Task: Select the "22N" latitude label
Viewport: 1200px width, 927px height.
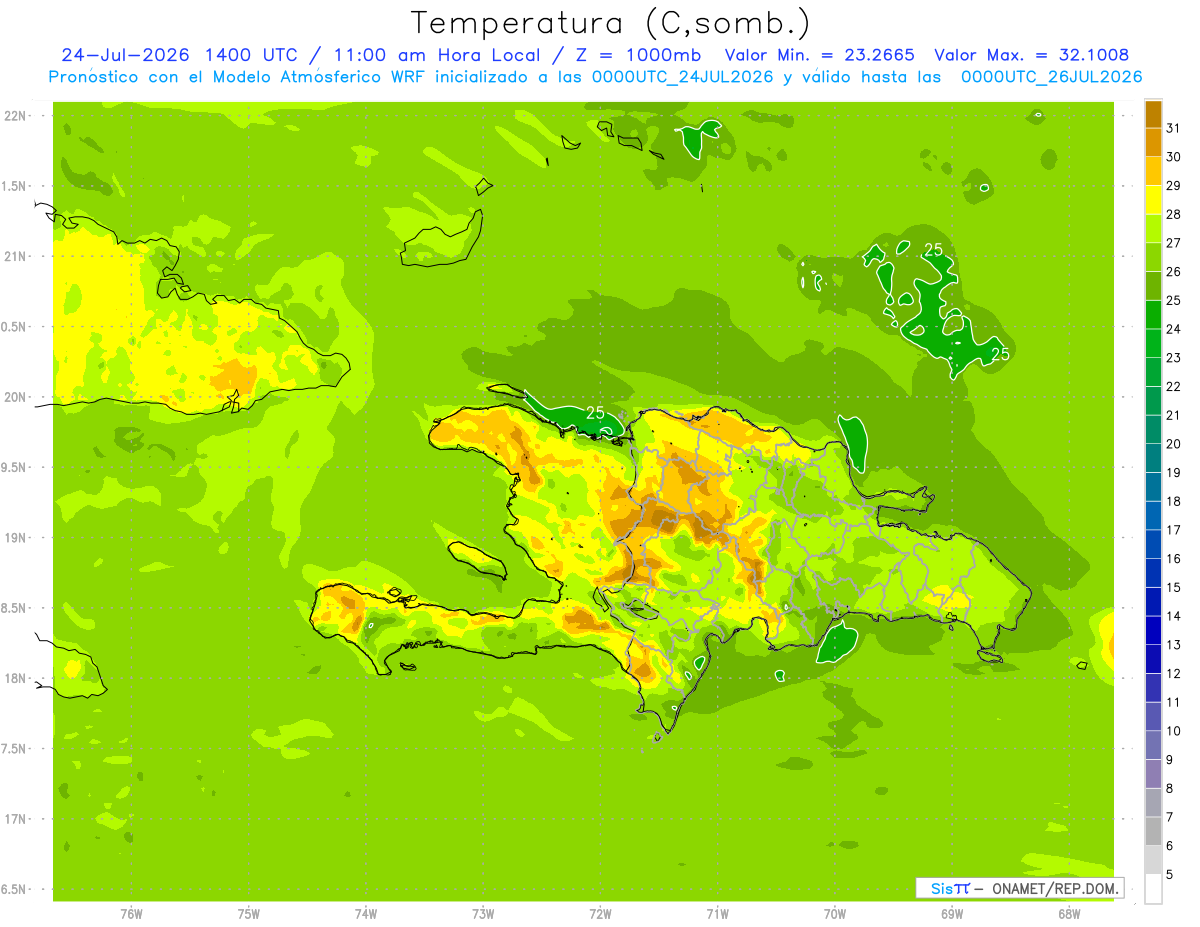Action: pyautogui.click(x=16, y=116)
